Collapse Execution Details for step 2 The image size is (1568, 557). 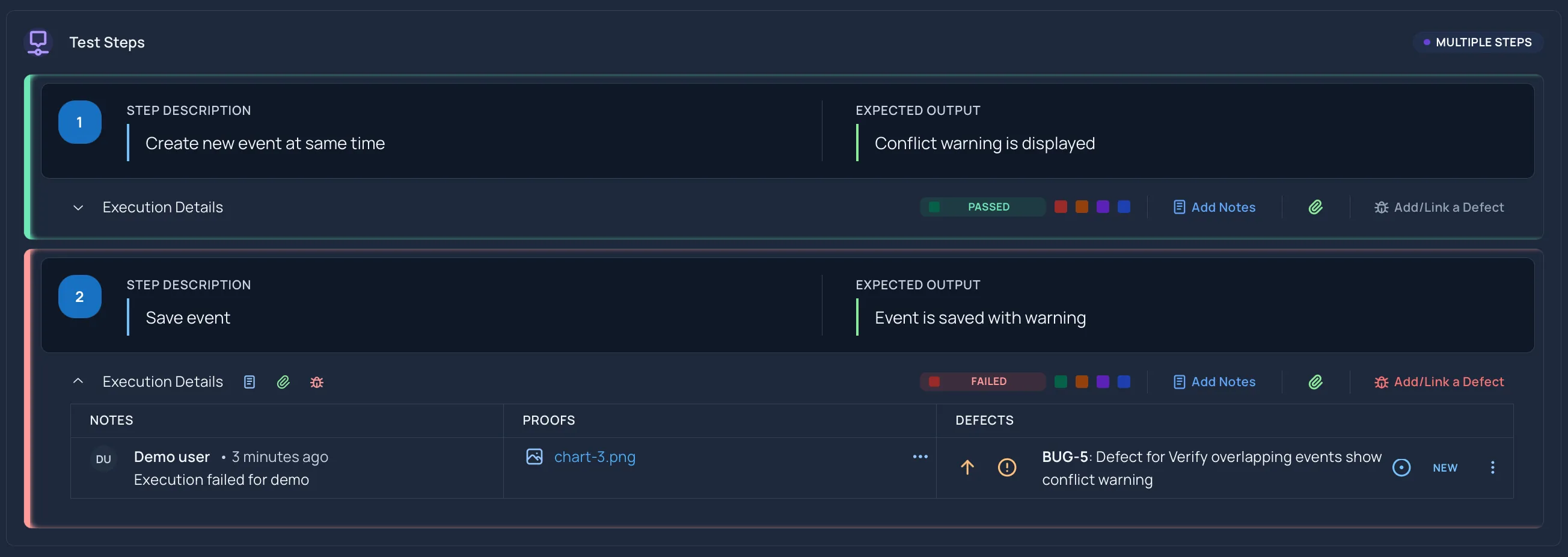pos(78,382)
